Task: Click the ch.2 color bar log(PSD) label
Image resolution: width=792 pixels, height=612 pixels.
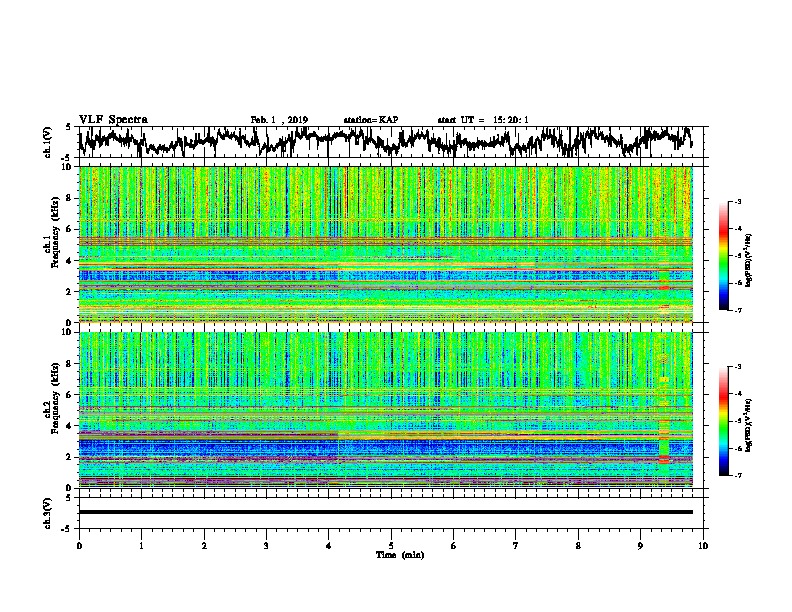Action: [x=748, y=425]
